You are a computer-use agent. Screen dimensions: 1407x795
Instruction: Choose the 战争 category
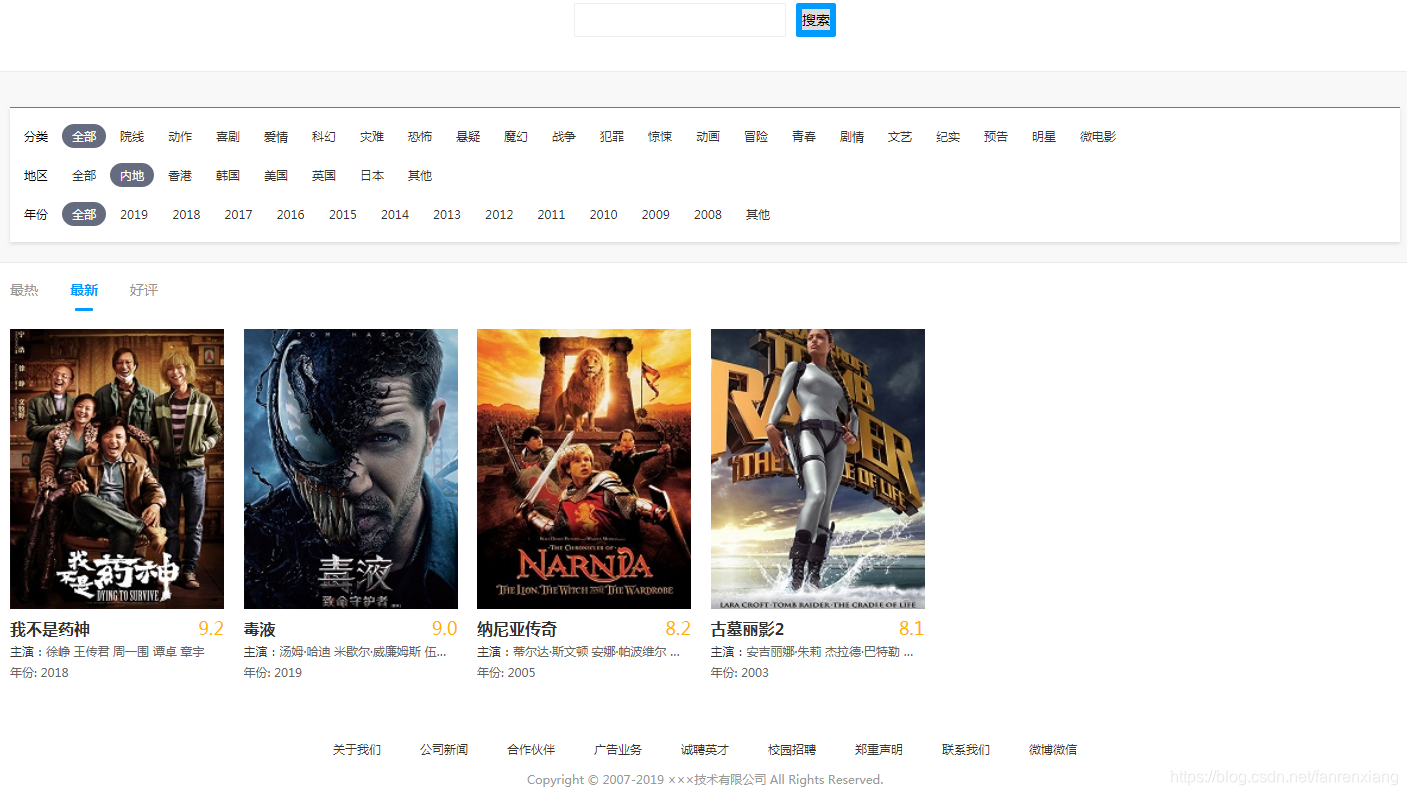click(x=564, y=136)
